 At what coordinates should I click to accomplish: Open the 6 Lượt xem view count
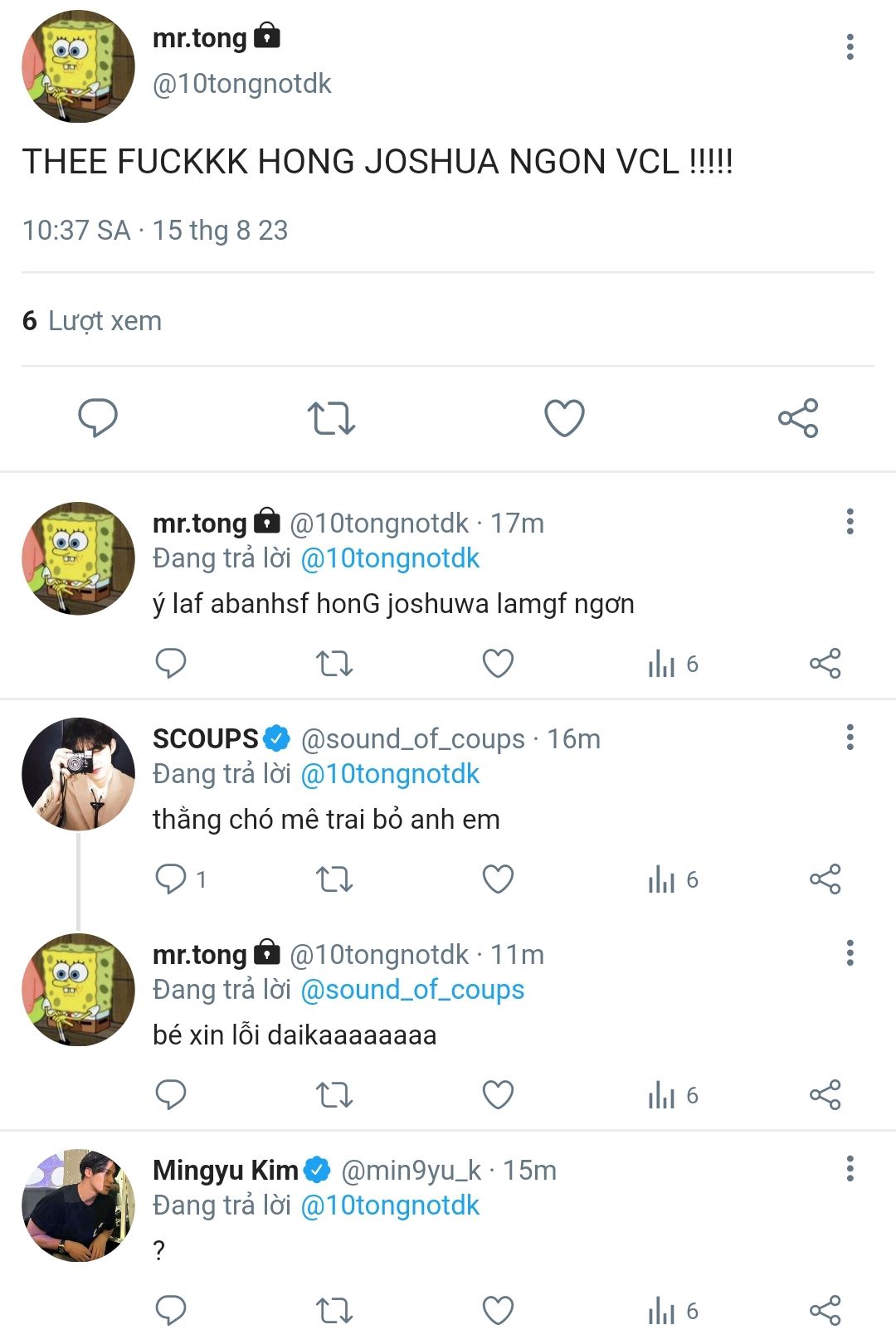pos(92,321)
